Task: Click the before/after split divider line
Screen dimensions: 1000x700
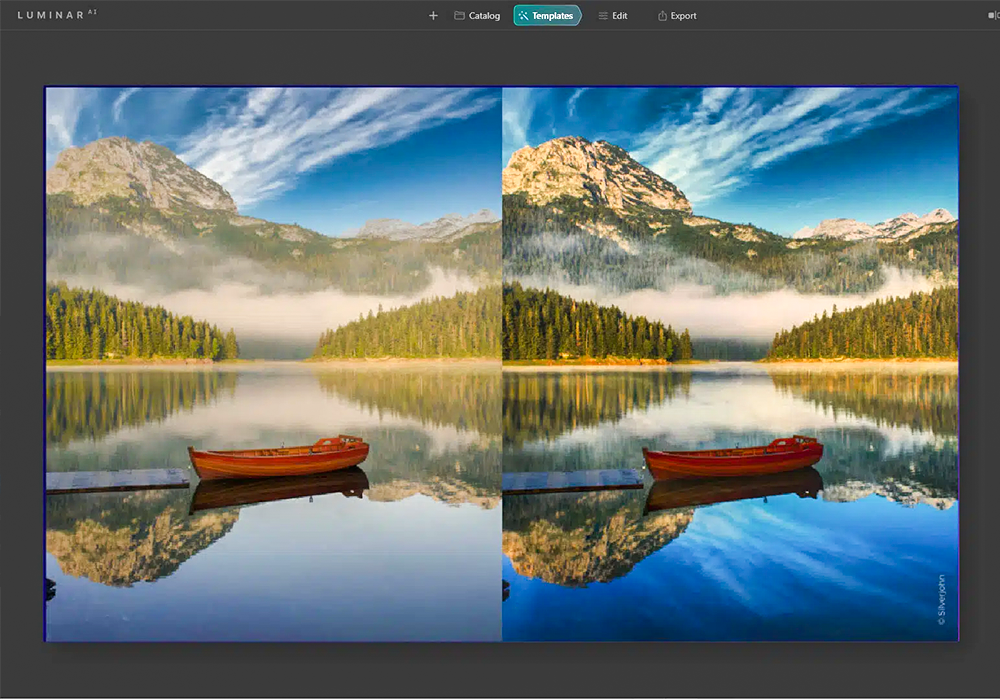Action: coord(502,360)
